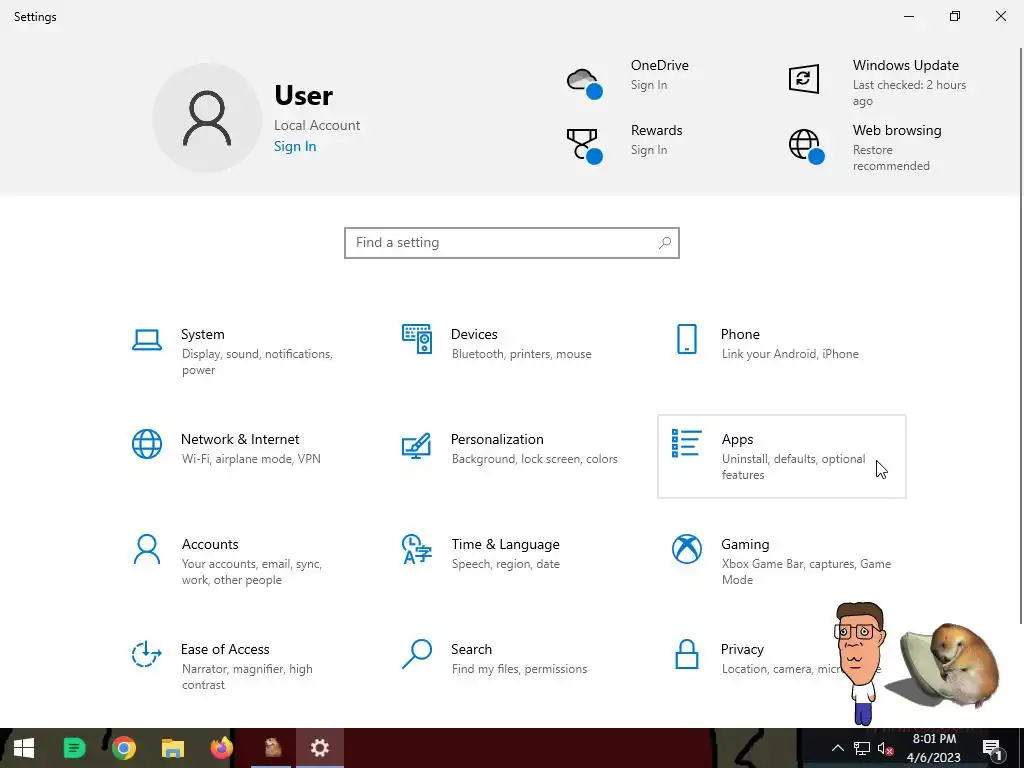Screen dimensions: 1024x768
Task: Click the user avatar picture
Action: (x=207, y=118)
